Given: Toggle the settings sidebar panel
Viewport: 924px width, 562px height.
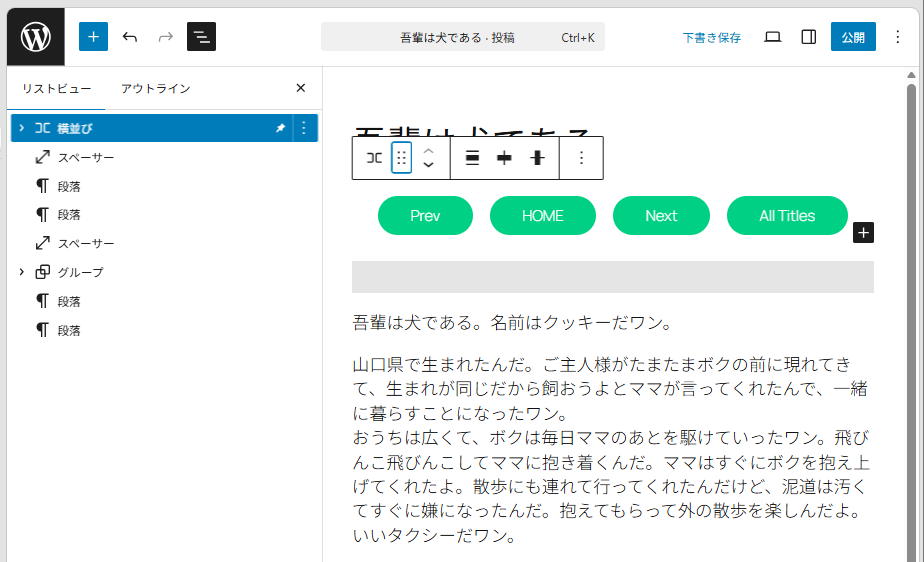Looking at the screenshot, I should point(809,37).
